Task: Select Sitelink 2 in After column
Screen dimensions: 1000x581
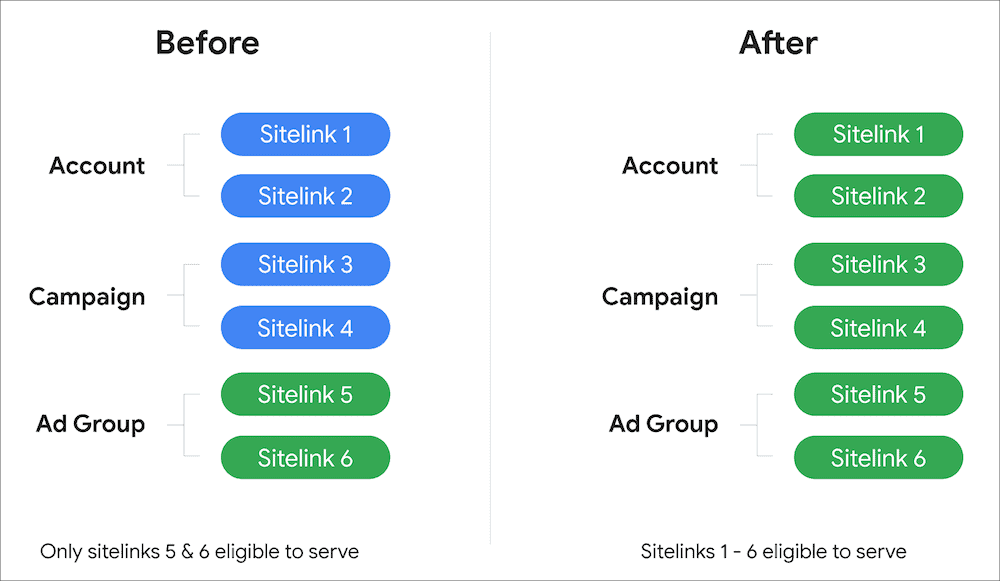Action: pos(878,196)
